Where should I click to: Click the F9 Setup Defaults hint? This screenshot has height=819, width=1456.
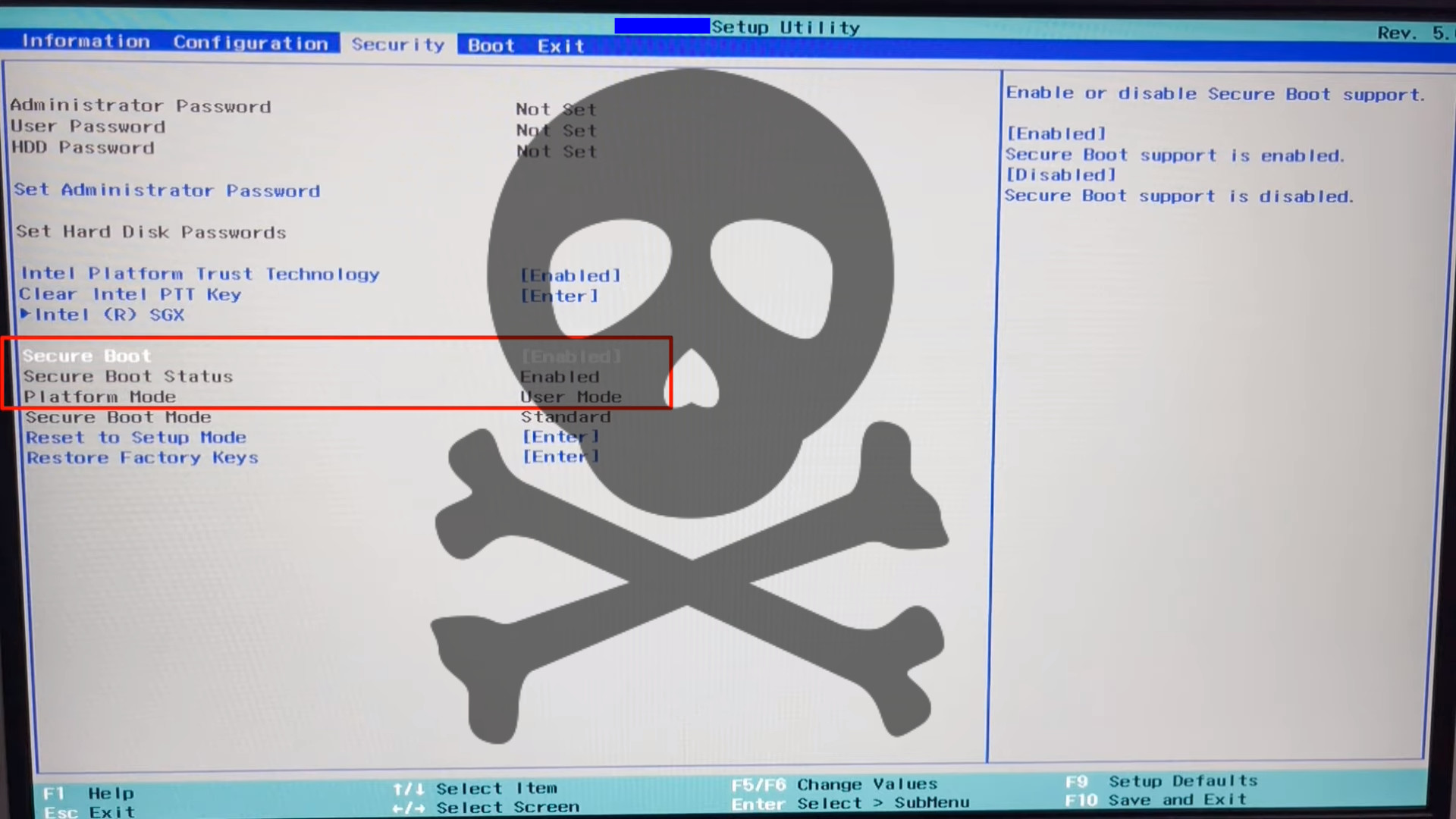[x=1161, y=781]
